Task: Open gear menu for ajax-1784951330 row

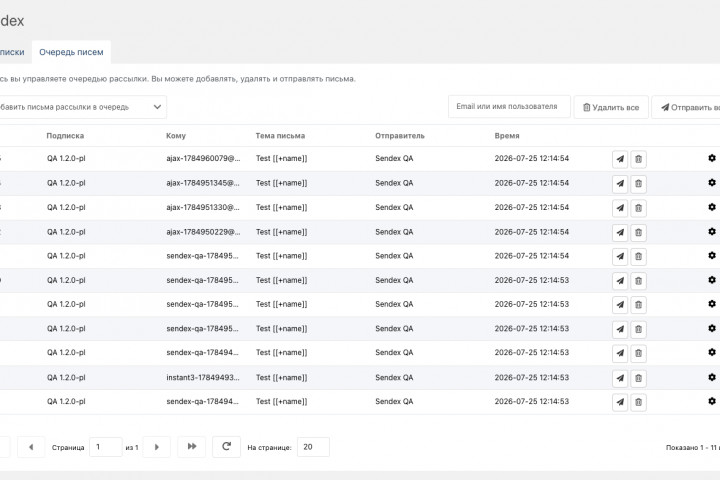Action: click(712, 207)
